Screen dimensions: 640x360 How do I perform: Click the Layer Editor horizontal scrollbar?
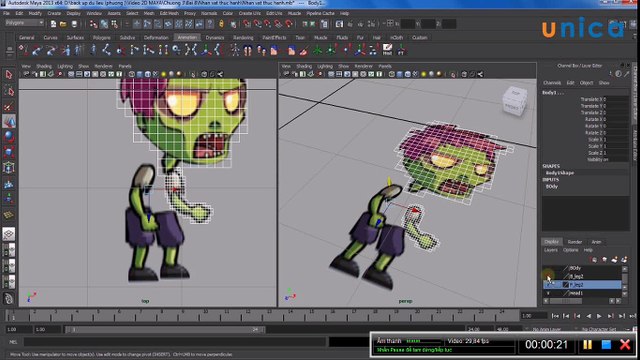pos(566,301)
